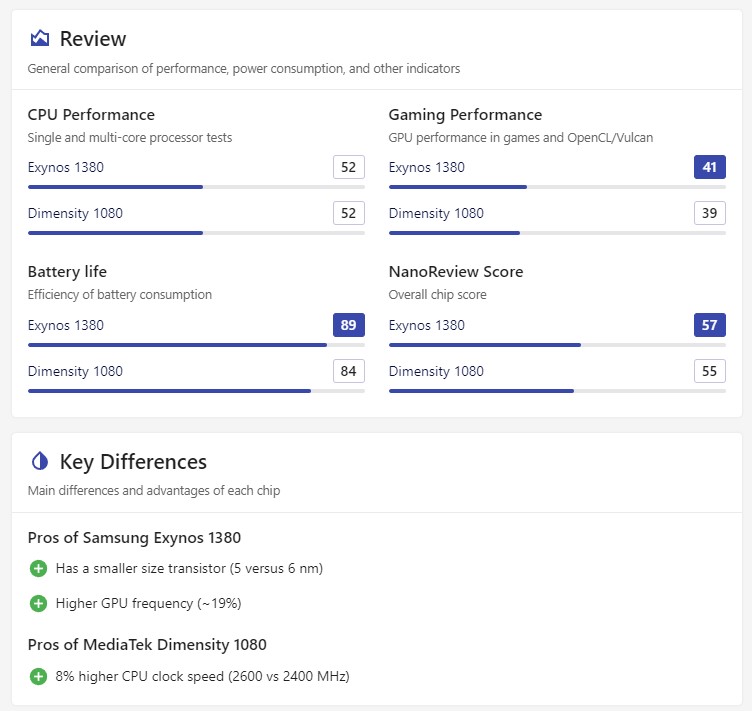The width and height of the screenshot is (752, 711).
Task: Click the Review section chart icon
Action: point(40,38)
